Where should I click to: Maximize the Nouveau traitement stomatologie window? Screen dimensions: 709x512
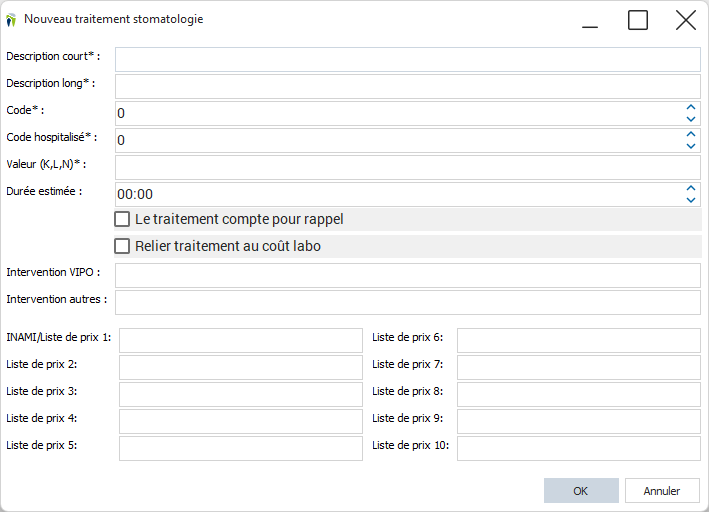tap(638, 21)
